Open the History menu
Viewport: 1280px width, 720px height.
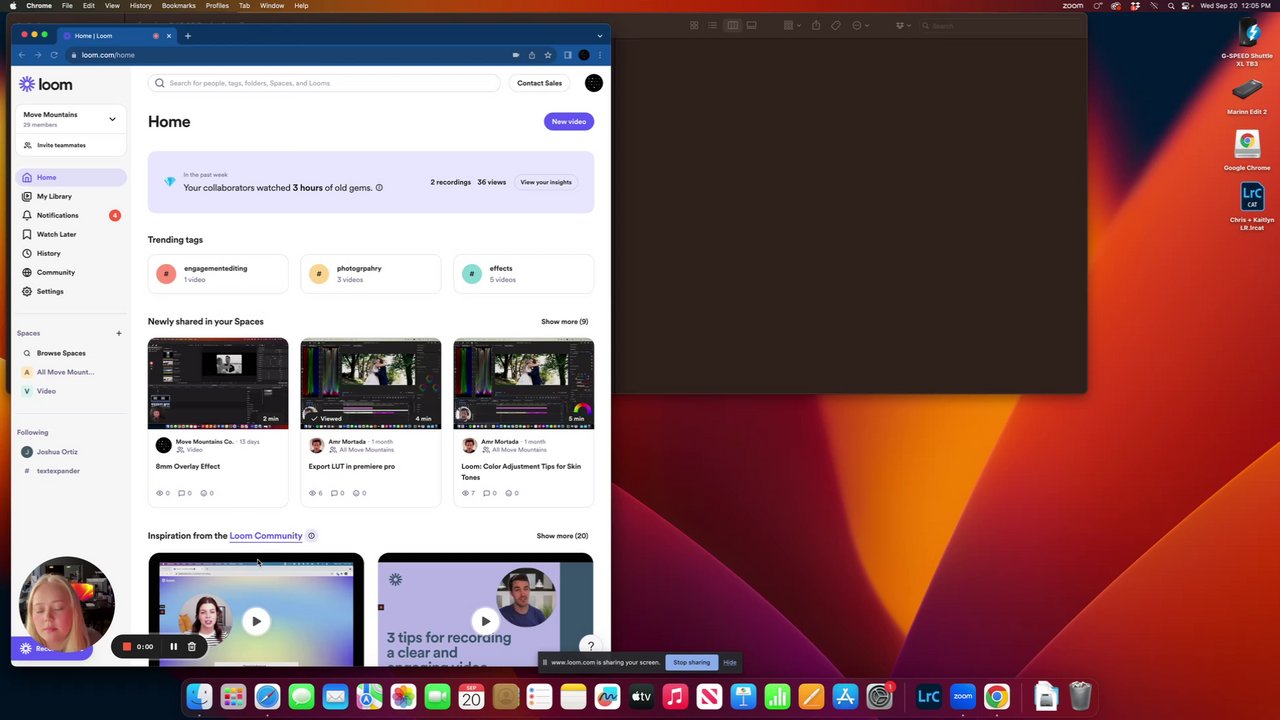point(141,6)
